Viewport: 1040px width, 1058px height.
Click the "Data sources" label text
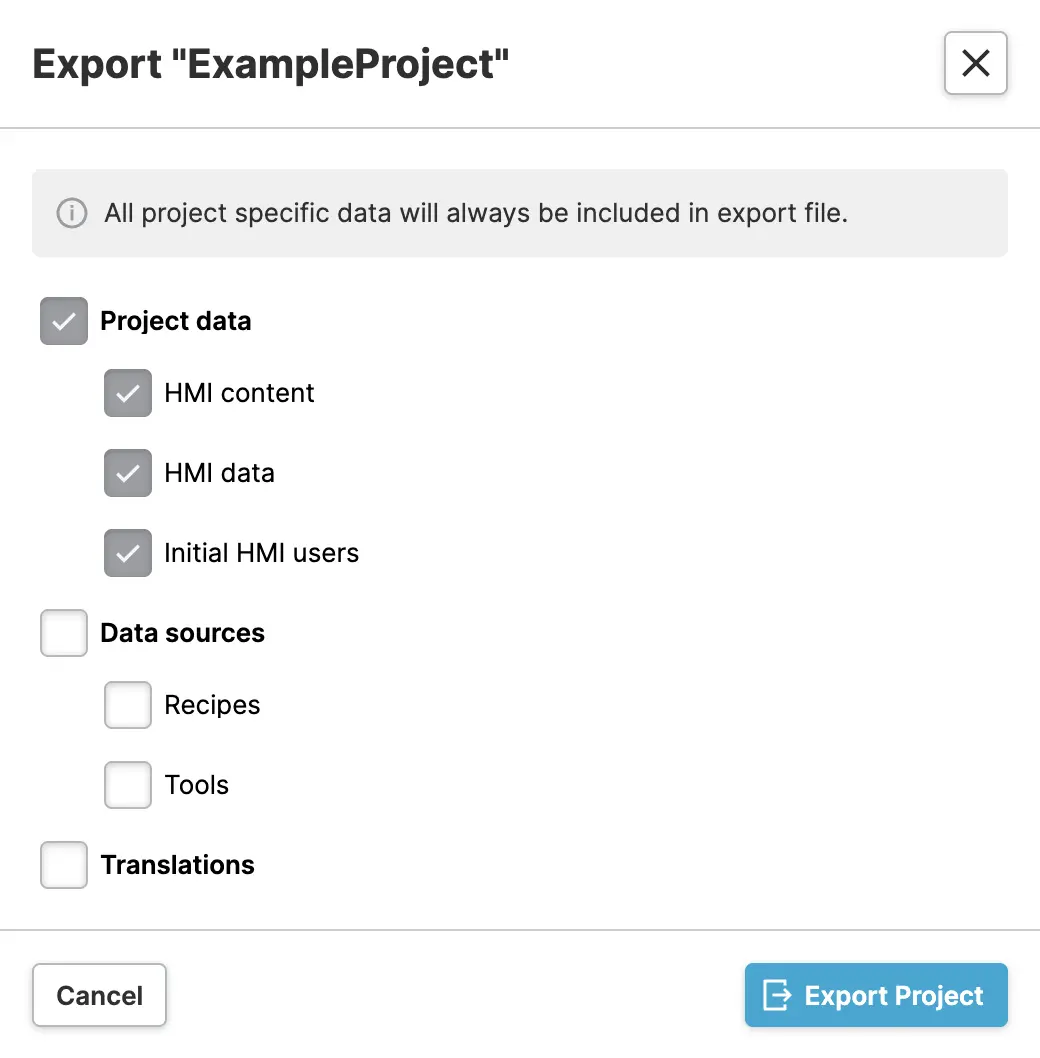click(x=183, y=634)
